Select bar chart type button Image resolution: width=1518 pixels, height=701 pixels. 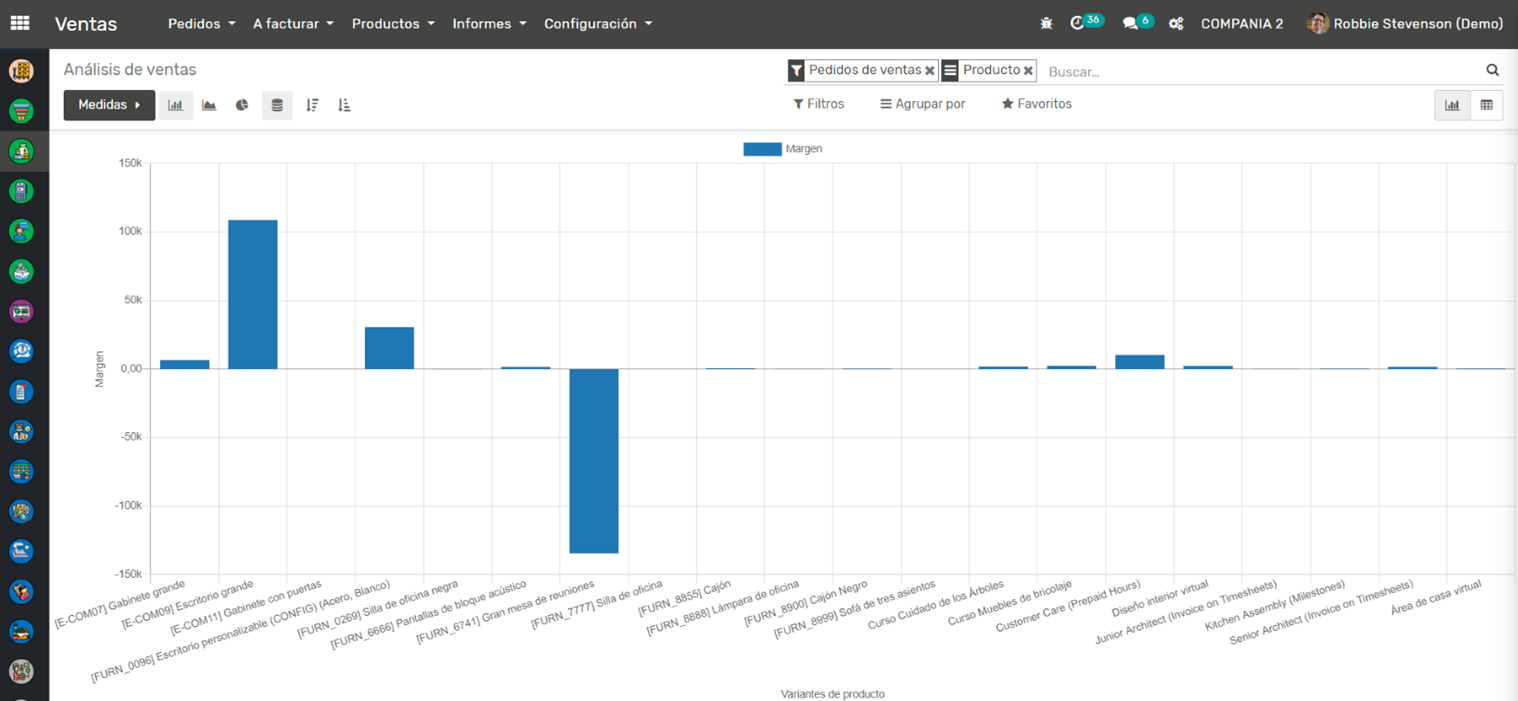pyautogui.click(x=175, y=105)
